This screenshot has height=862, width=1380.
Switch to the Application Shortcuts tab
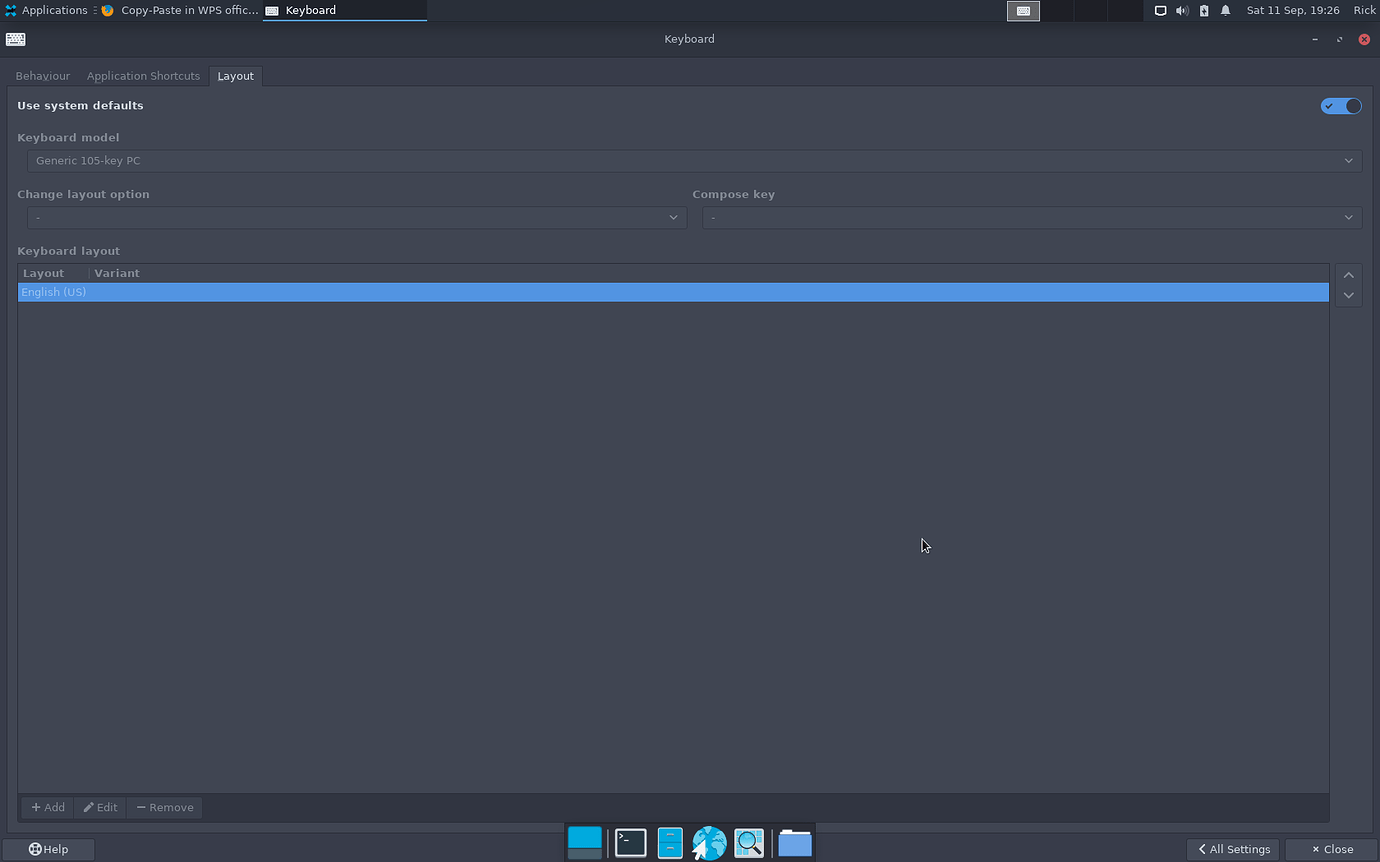[x=143, y=76]
